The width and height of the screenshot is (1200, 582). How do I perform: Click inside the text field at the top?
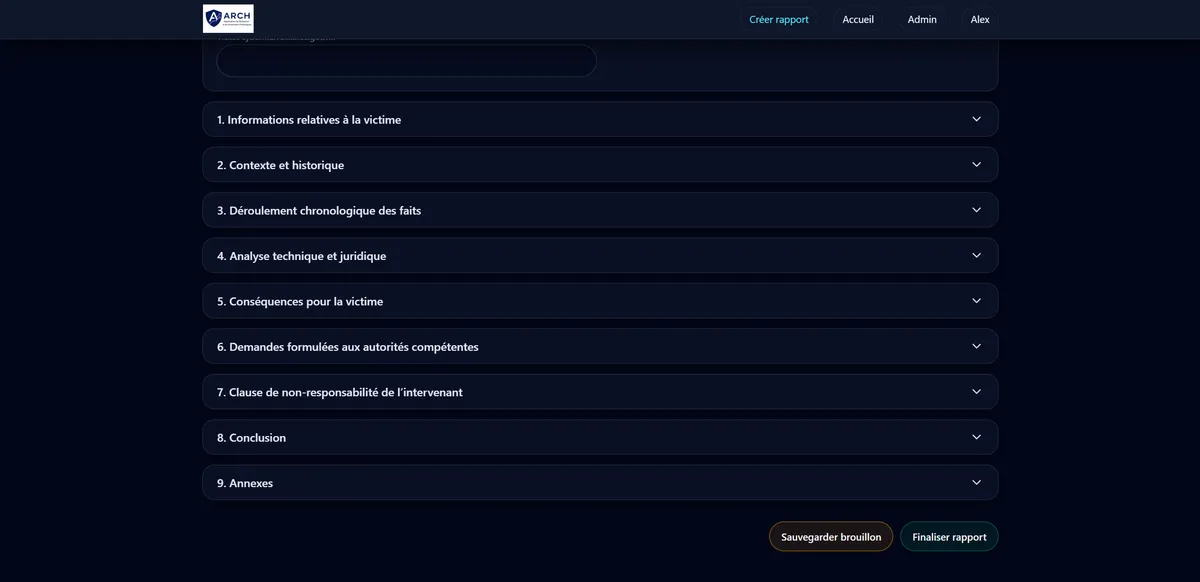[x=405, y=60]
